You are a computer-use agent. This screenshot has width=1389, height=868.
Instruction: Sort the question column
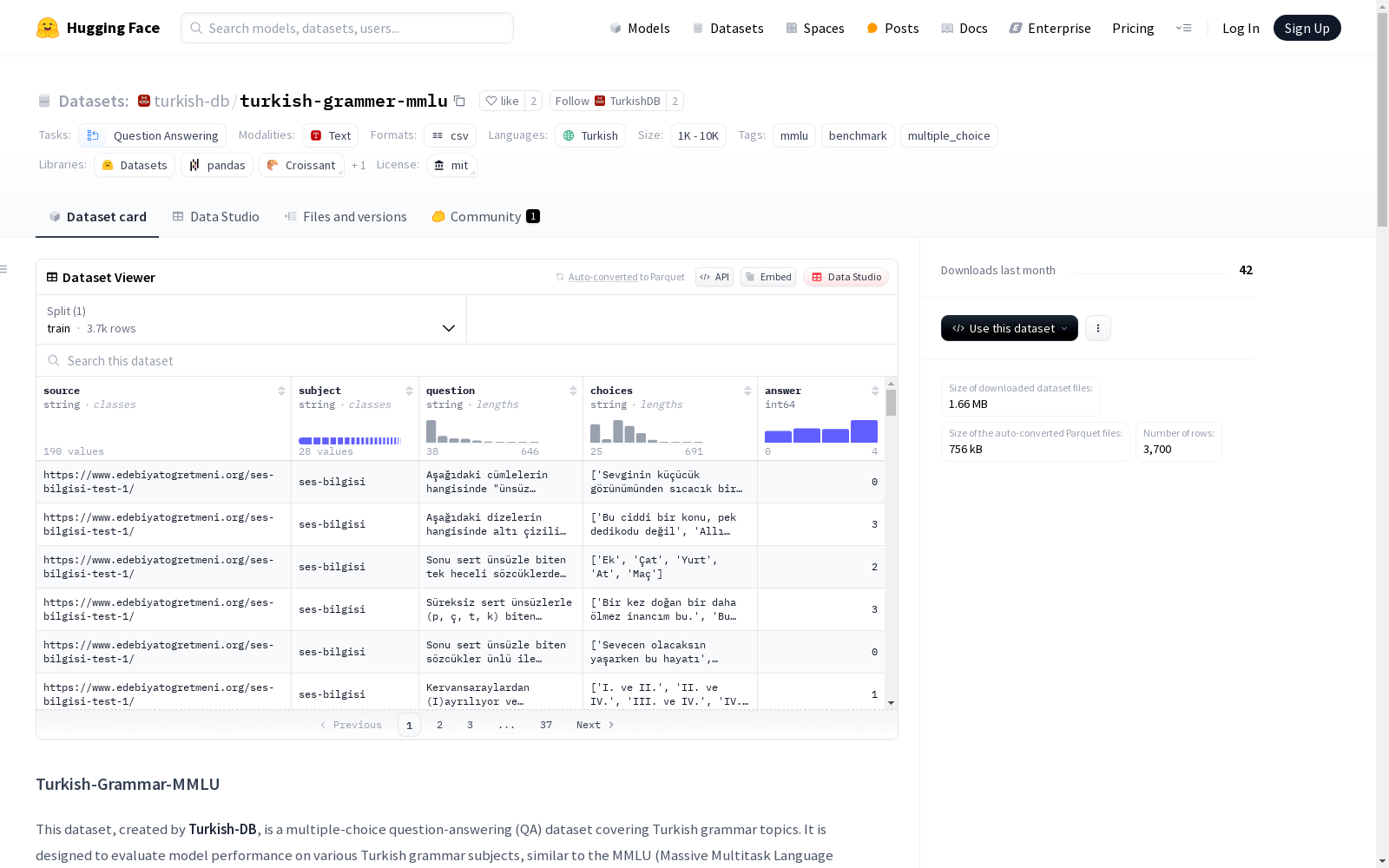point(573,391)
